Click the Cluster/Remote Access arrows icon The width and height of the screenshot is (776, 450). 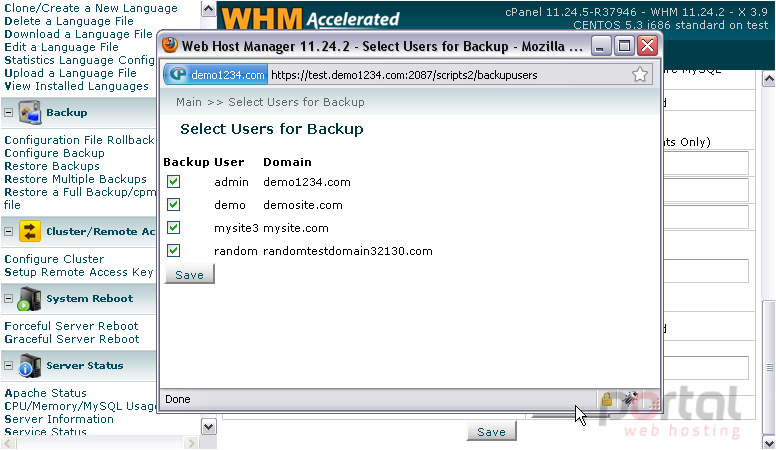30,231
